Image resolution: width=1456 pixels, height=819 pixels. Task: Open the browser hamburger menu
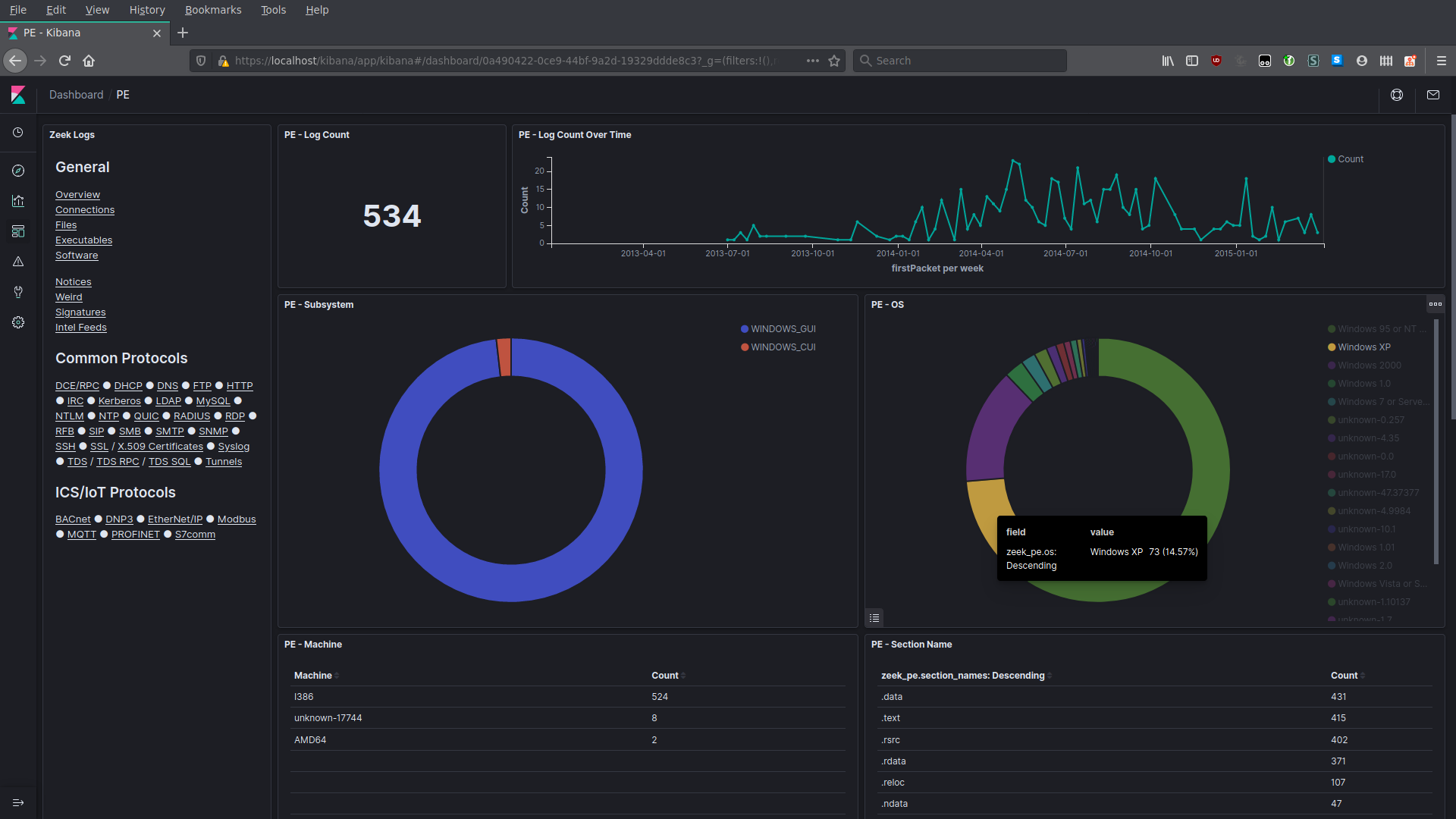pos(1442,61)
